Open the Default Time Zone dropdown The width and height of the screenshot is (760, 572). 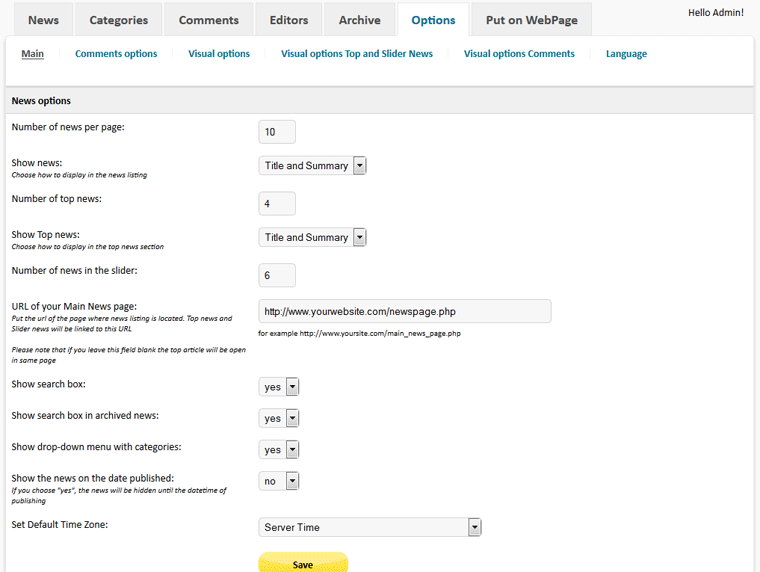tap(370, 527)
